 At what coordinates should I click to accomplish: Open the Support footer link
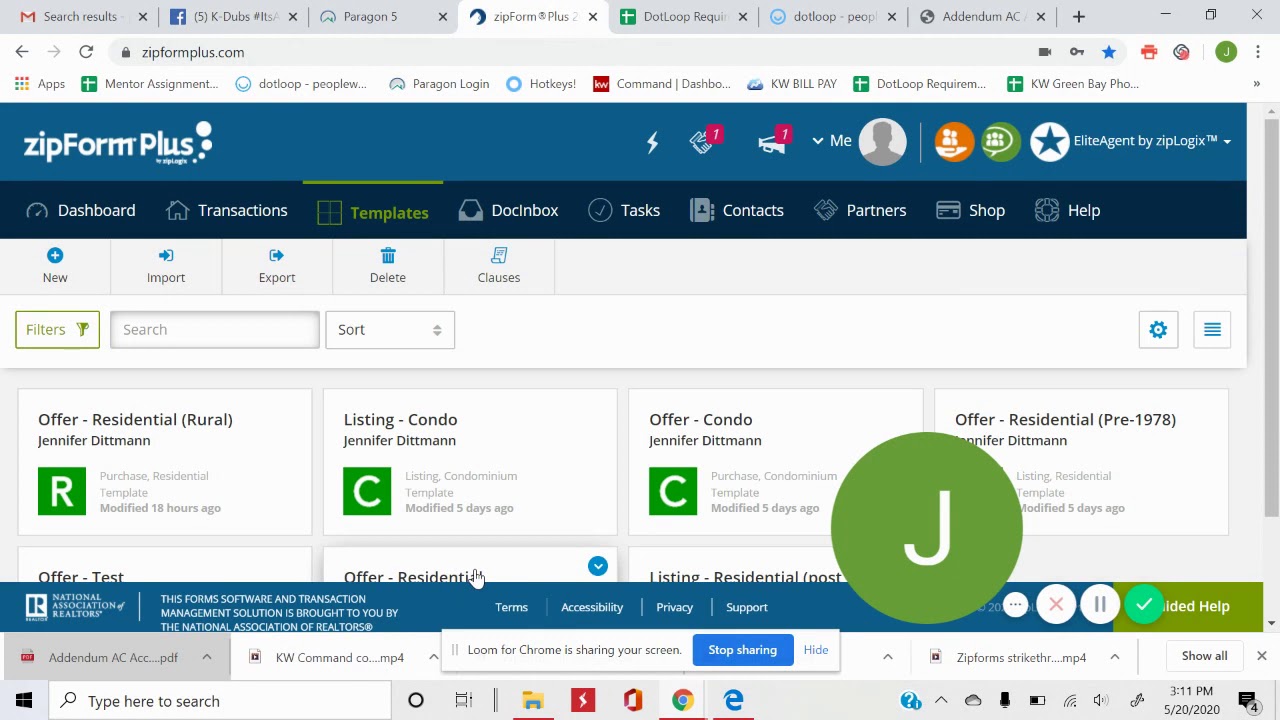point(747,607)
